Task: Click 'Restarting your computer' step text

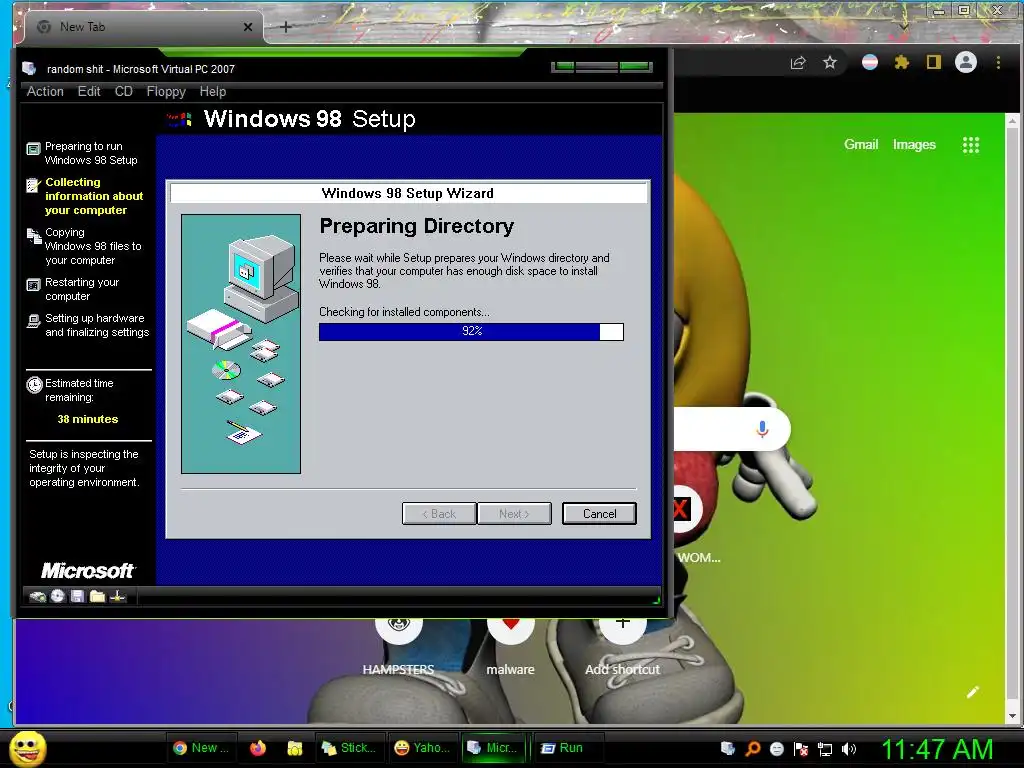Action: 82,289
